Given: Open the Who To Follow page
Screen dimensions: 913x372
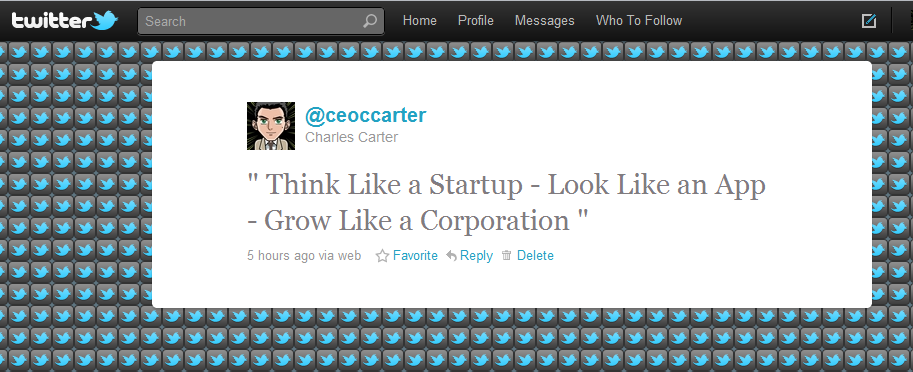Looking at the screenshot, I should 639,21.
